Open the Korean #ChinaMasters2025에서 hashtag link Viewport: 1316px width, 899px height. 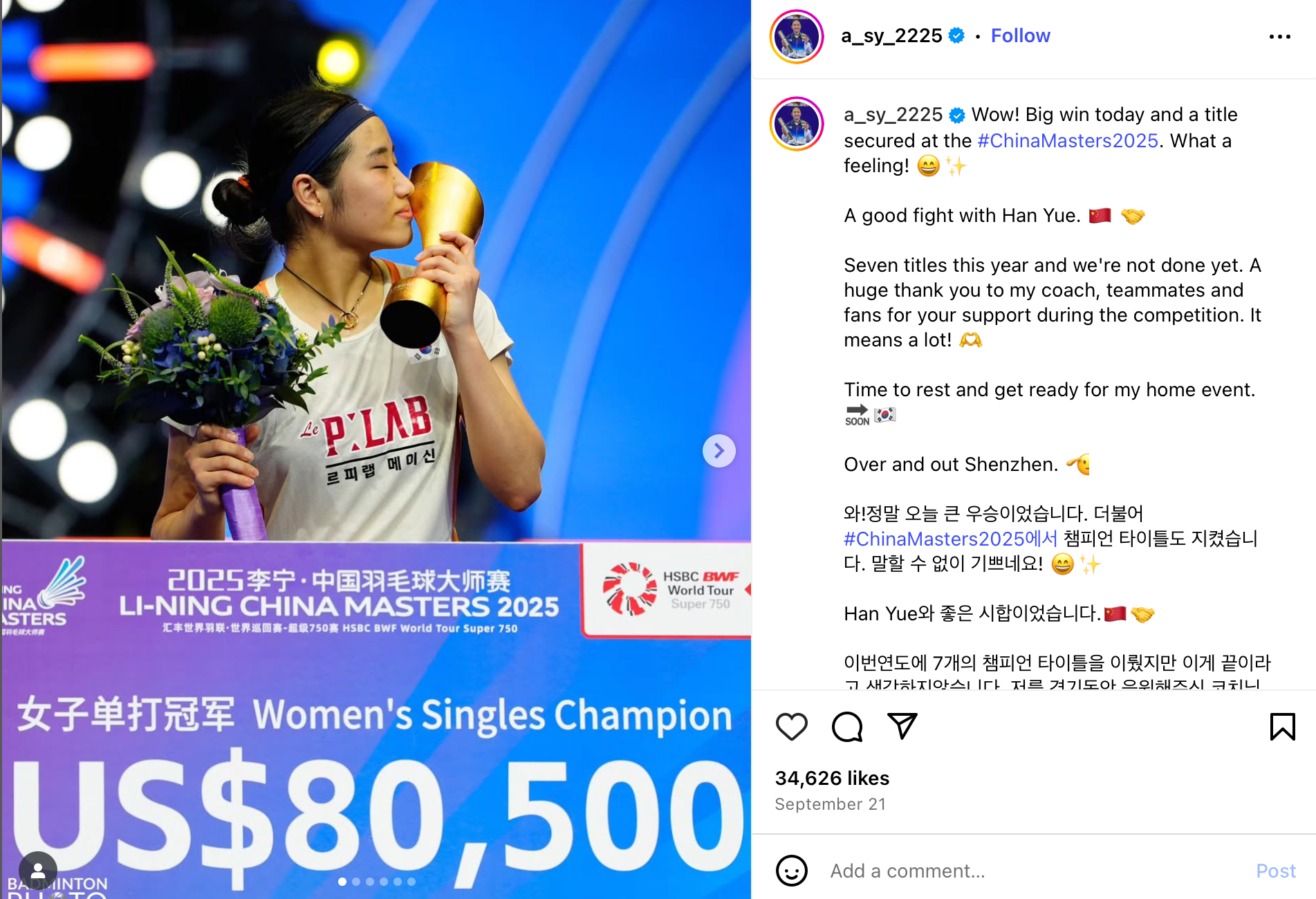pos(950,539)
